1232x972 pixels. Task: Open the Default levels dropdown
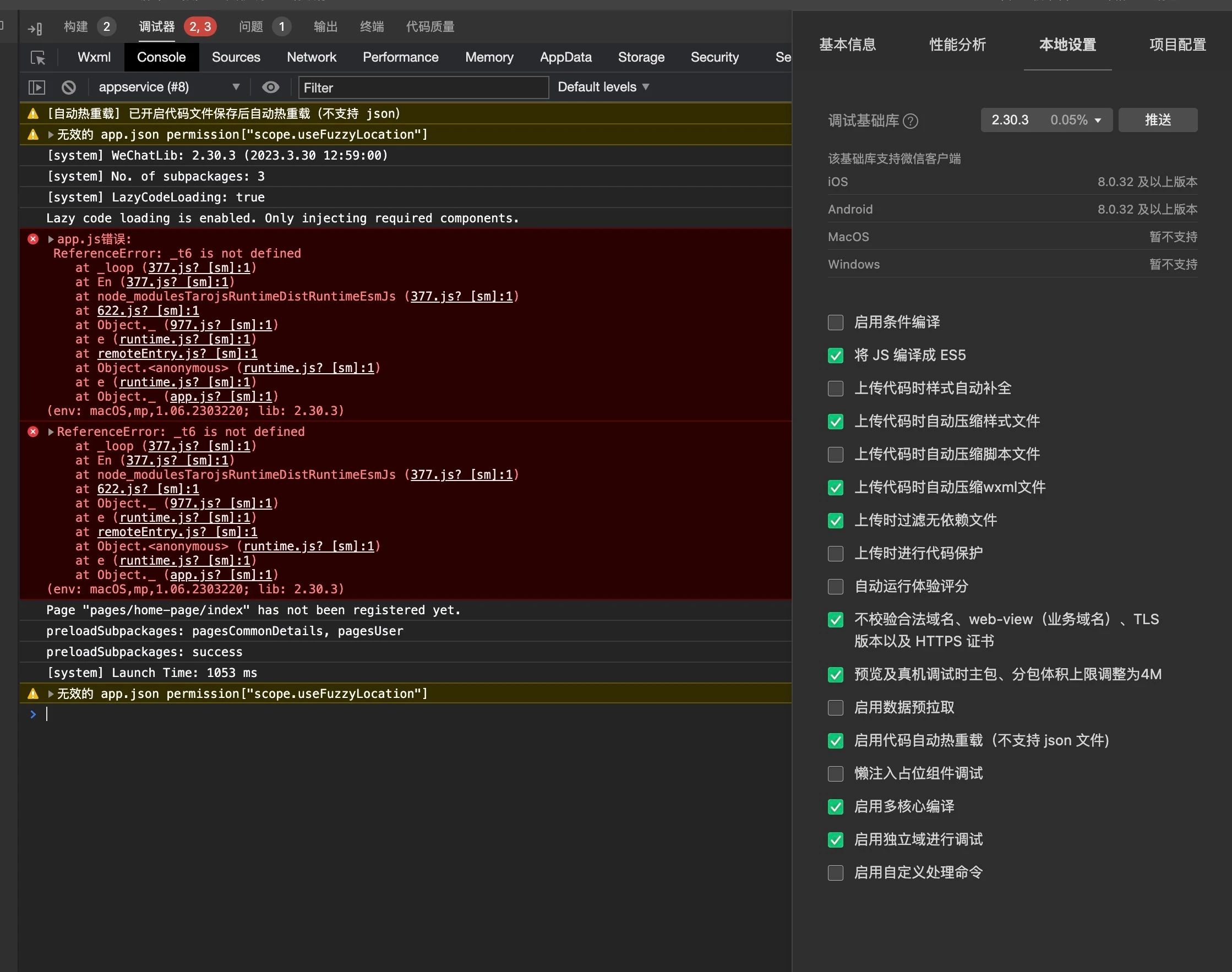click(603, 87)
